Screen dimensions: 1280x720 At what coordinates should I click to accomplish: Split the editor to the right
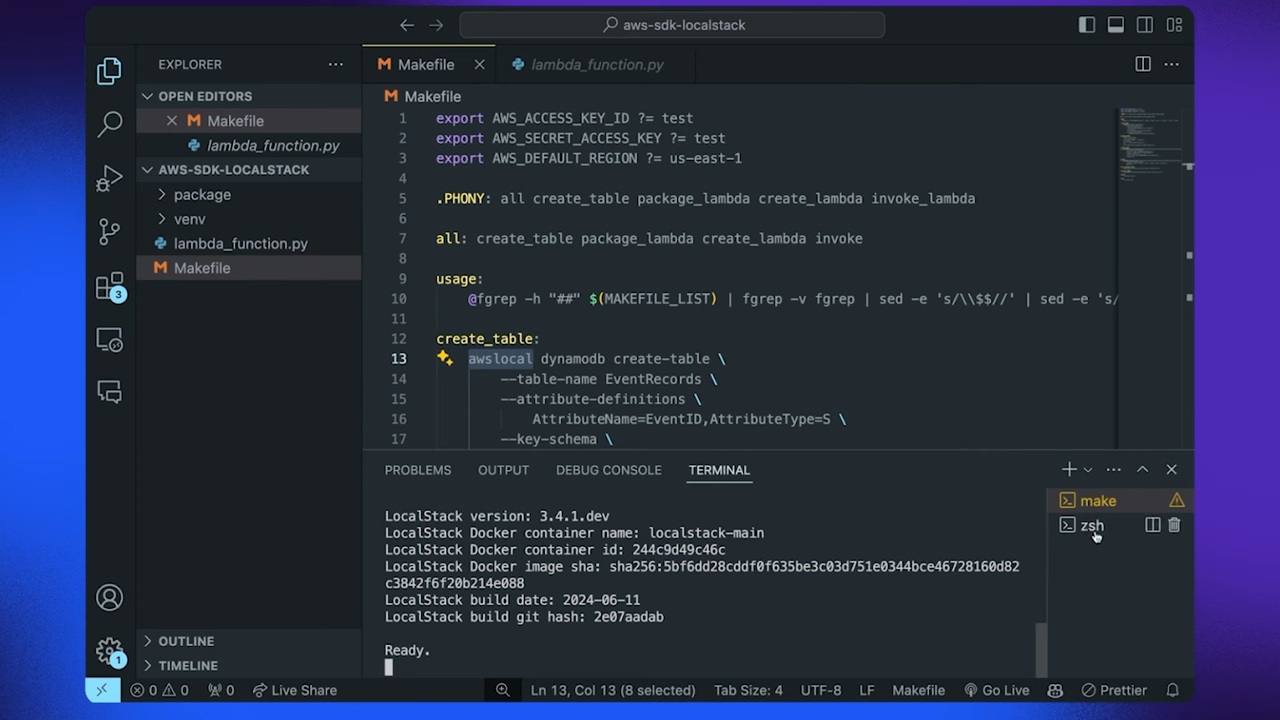pyautogui.click(x=1143, y=64)
